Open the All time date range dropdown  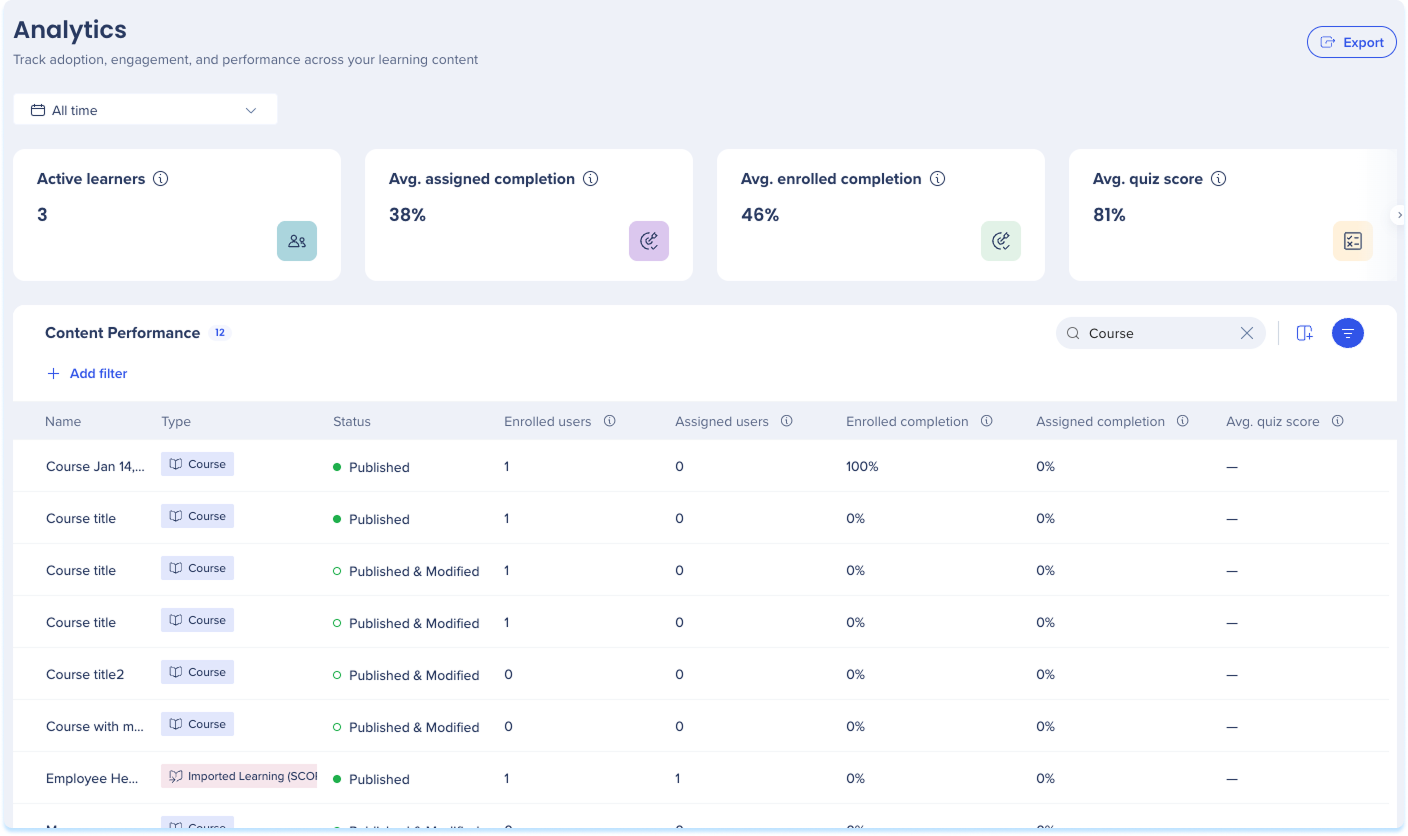coord(145,110)
